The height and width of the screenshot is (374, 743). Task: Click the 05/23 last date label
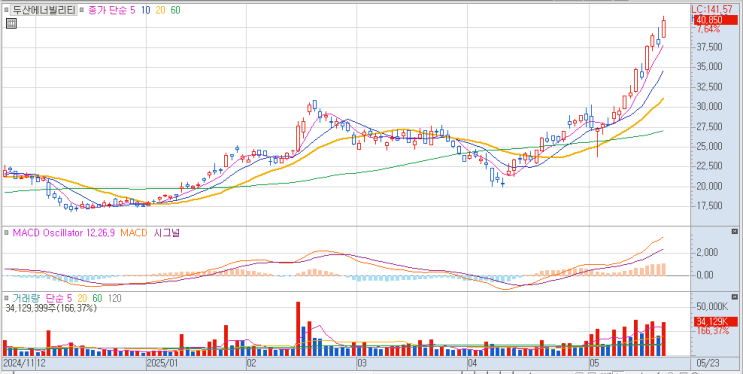(707, 363)
